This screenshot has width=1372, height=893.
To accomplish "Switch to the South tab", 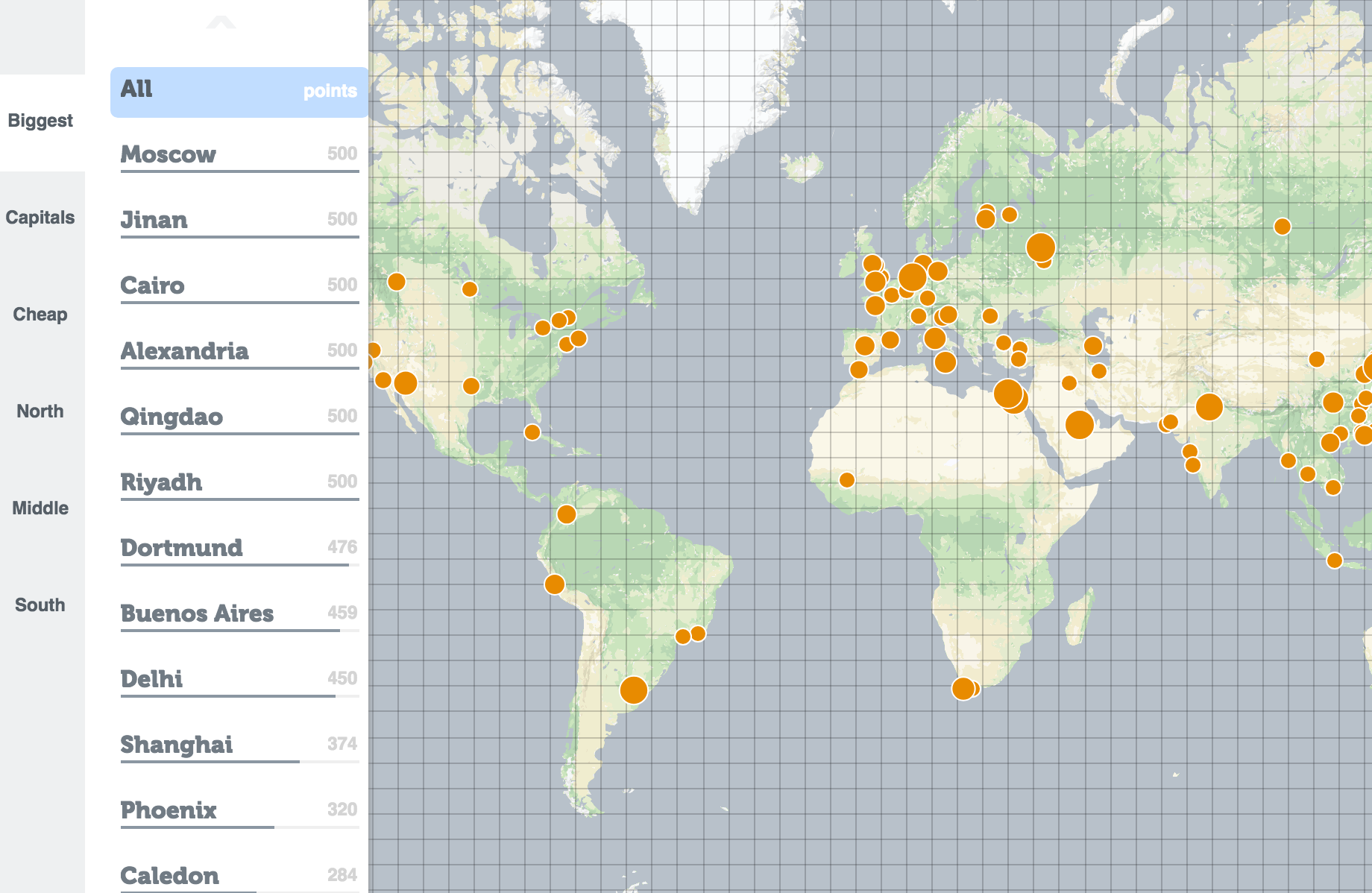I will pyautogui.click(x=40, y=605).
